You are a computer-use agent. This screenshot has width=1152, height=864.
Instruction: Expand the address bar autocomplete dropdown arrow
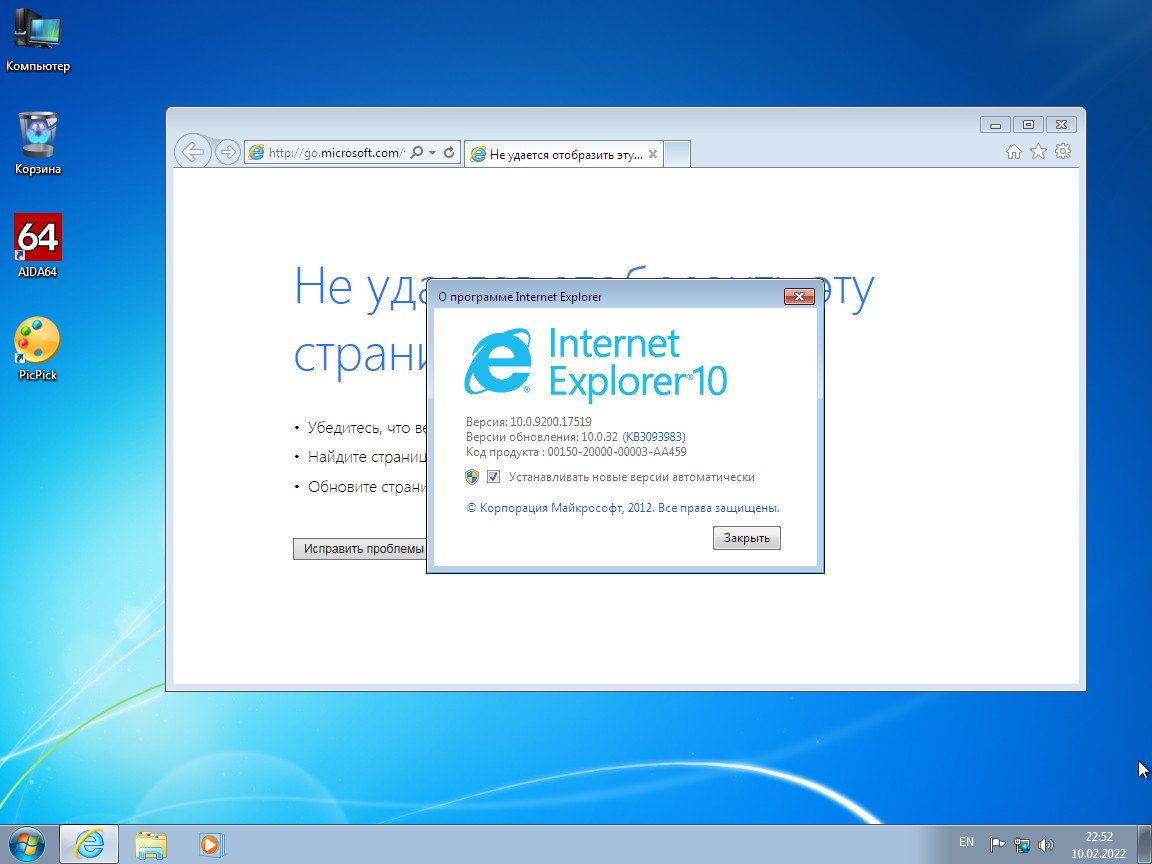pyautogui.click(x=433, y=152)
